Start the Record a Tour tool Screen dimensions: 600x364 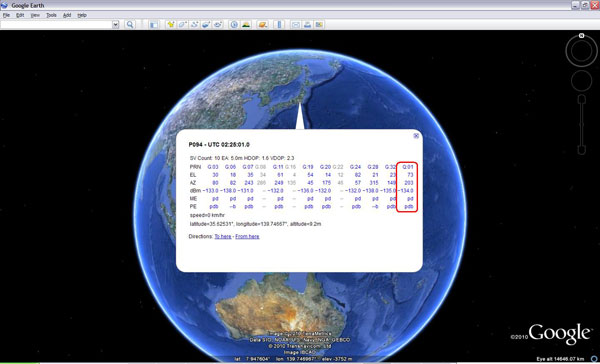point(218,24)
